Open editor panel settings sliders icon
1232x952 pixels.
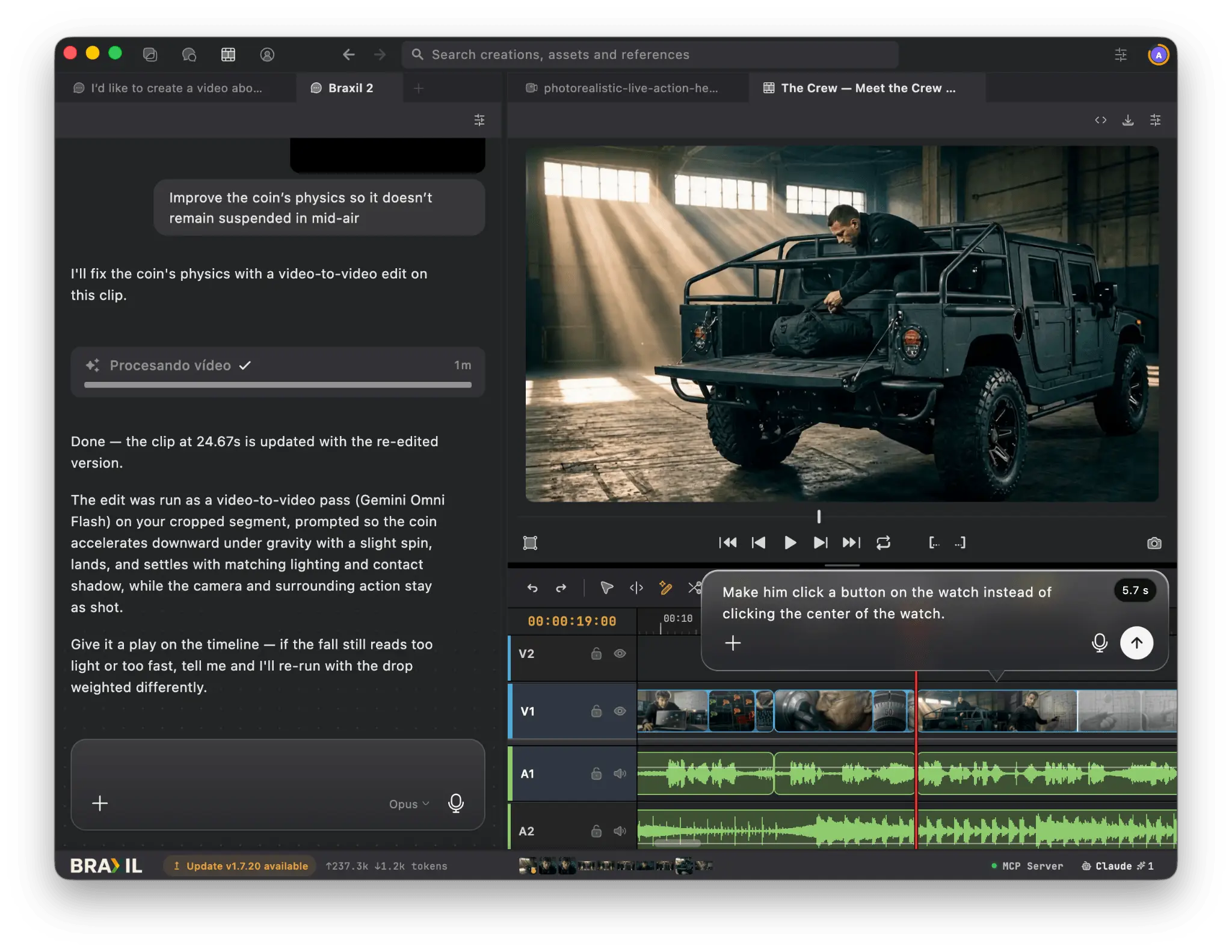1156,120
